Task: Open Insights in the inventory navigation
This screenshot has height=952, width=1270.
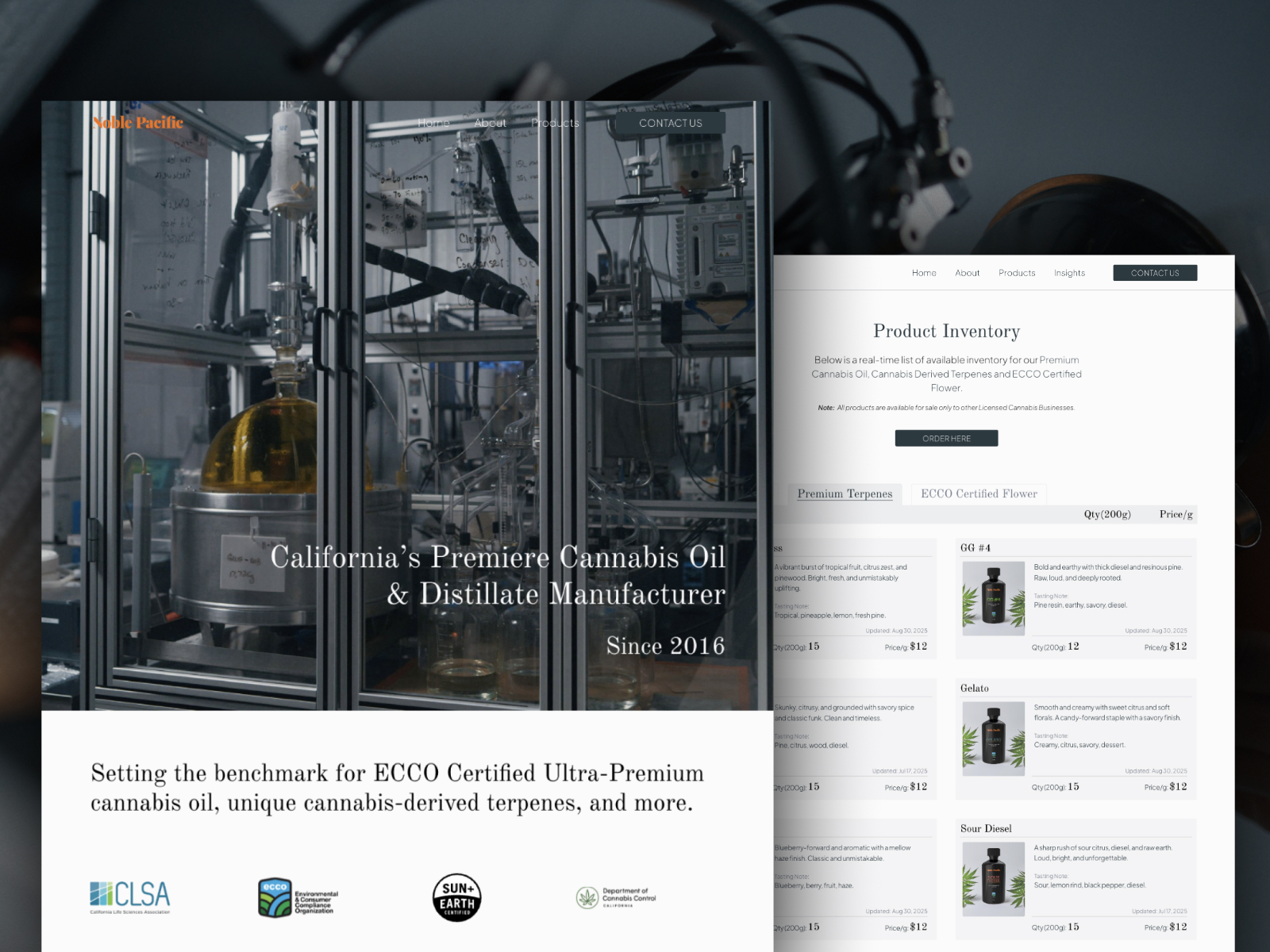Action: (x=1069, y=273)
